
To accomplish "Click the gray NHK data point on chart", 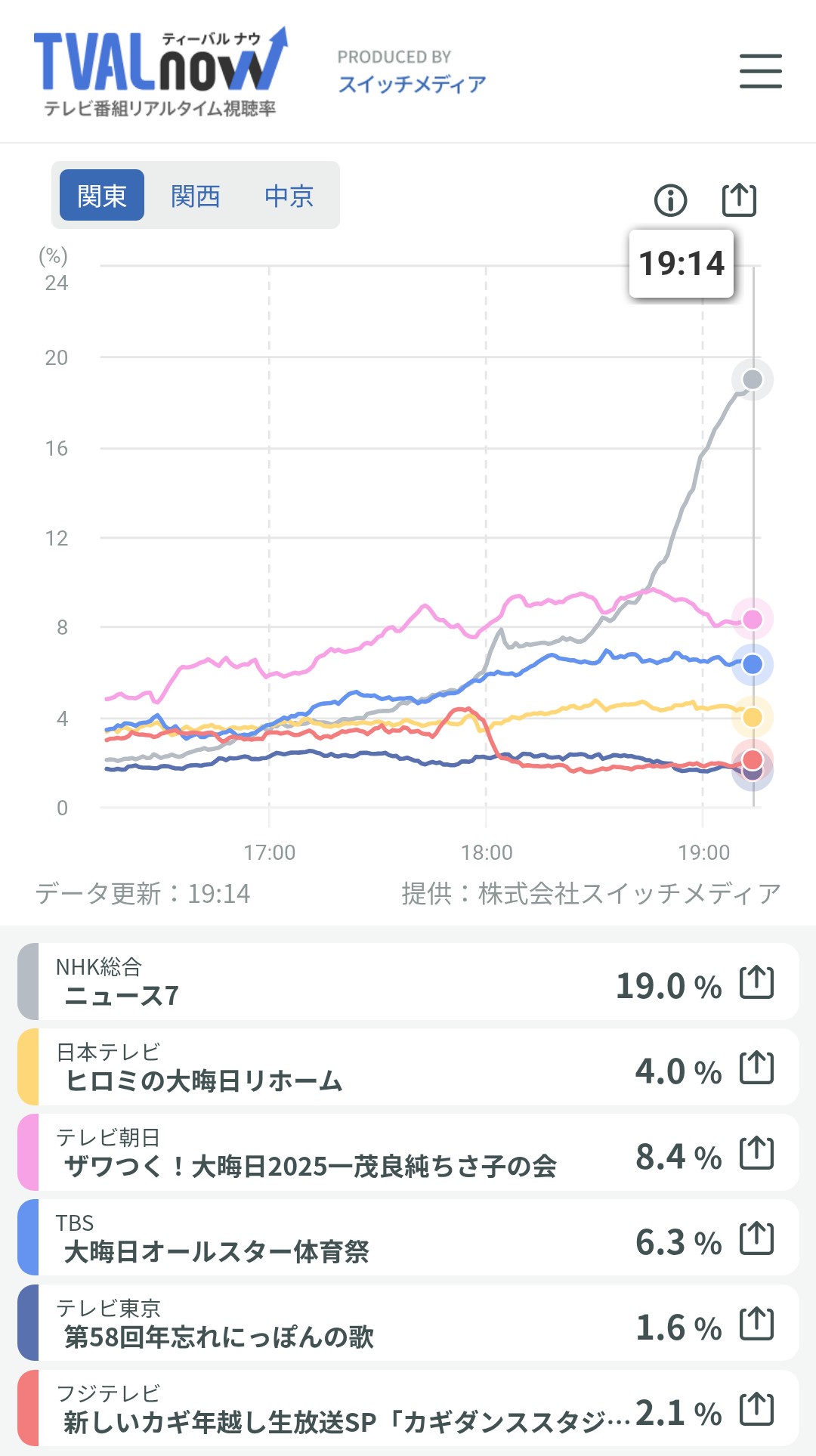I will click(x=753, y=379).
